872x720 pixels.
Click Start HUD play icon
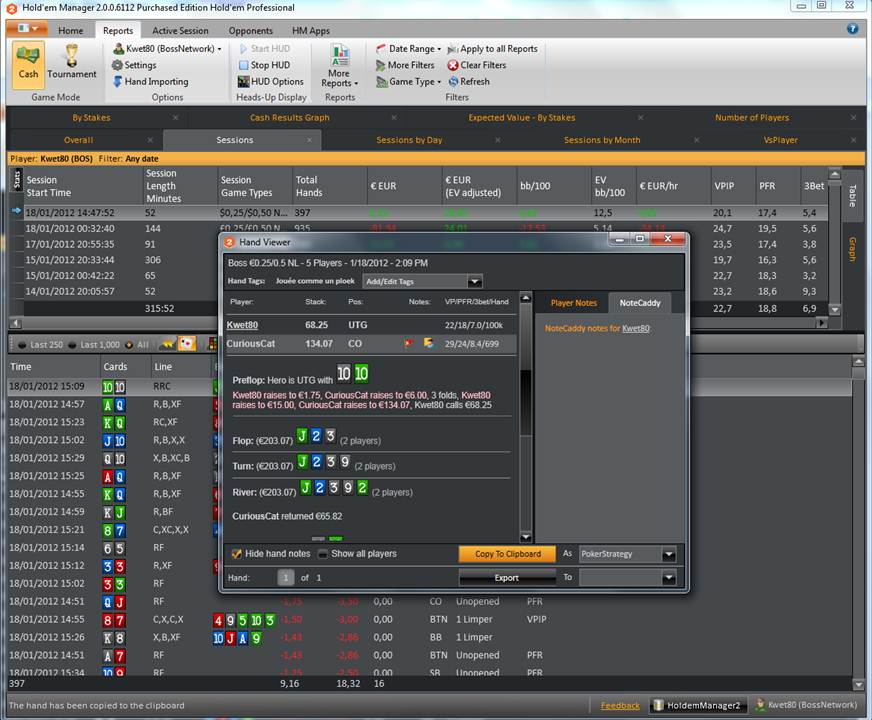pos(243,49)
